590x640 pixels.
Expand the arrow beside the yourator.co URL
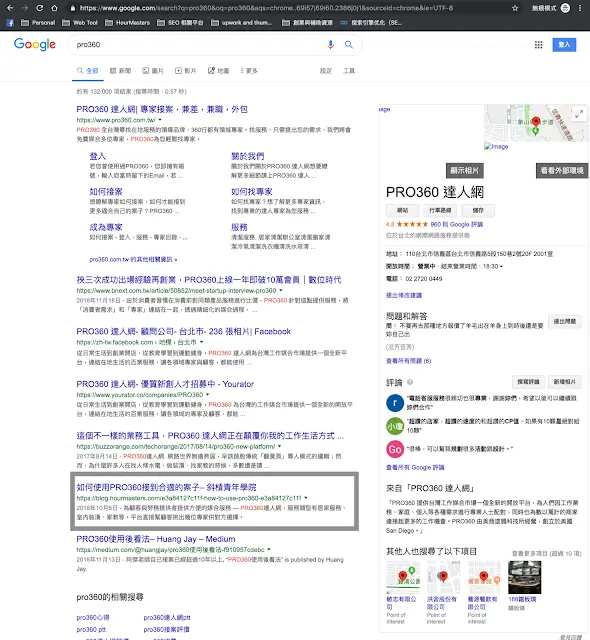point(208,395)
